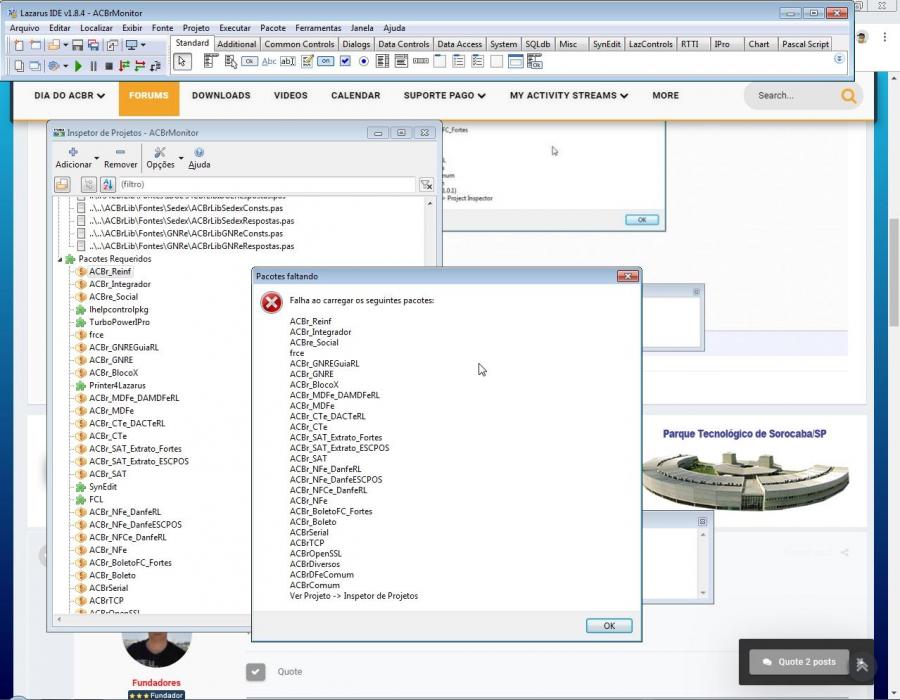The height and width of the screenshot is (700, 900).
Task: Open the Arquivo menu
Action: click(25, 28)
